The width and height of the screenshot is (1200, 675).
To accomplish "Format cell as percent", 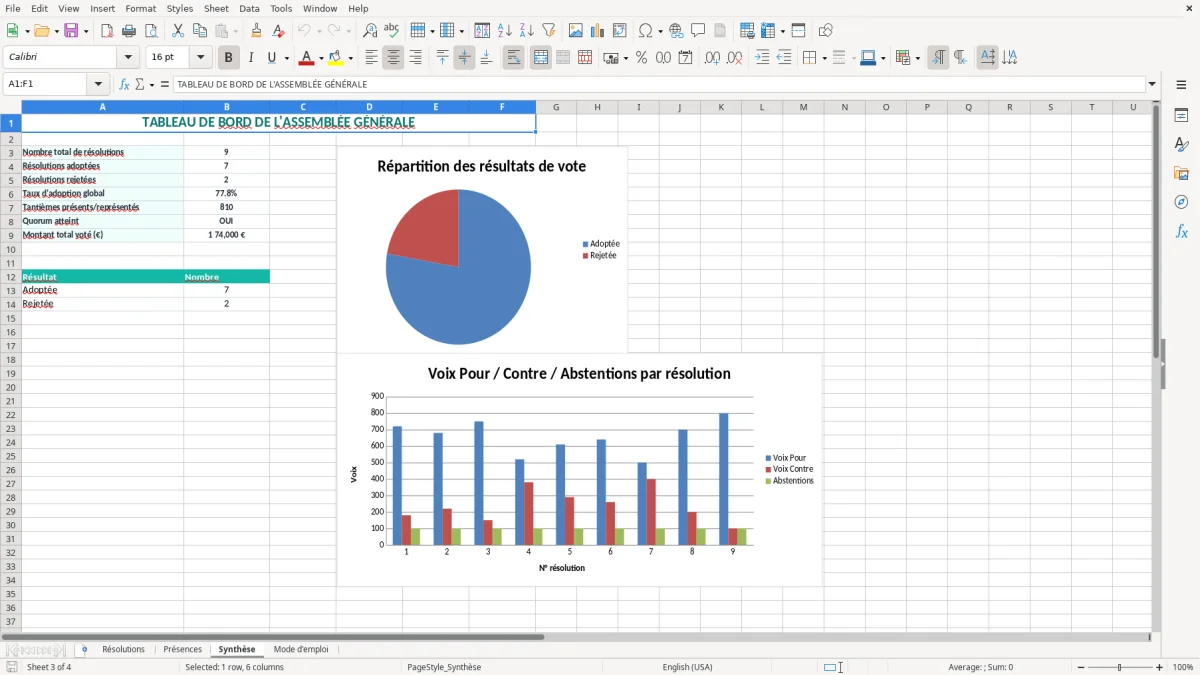I will click(x=641, y=58).
